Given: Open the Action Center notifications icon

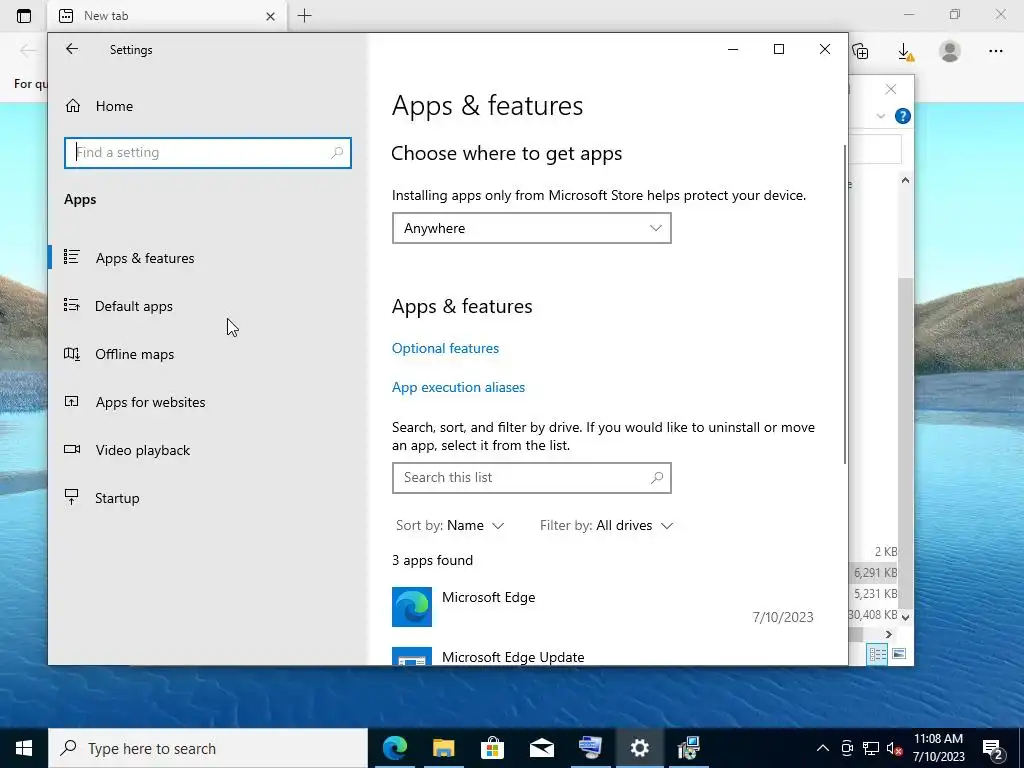Looking at the screenshot, I should pyautogui.click(x=992, y=748).
